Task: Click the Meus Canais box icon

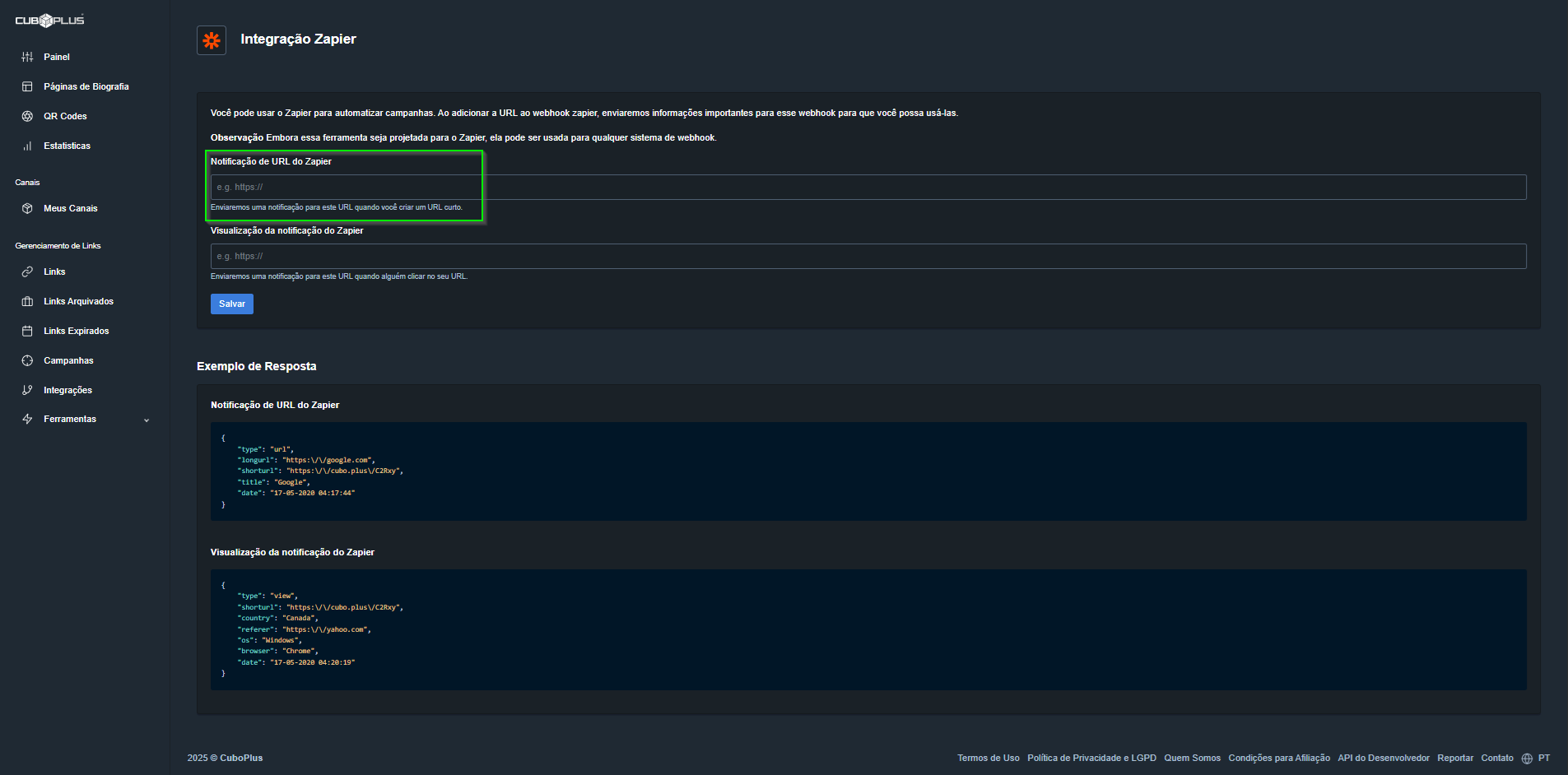Action: pyautogui.click(x=27, y=208)
